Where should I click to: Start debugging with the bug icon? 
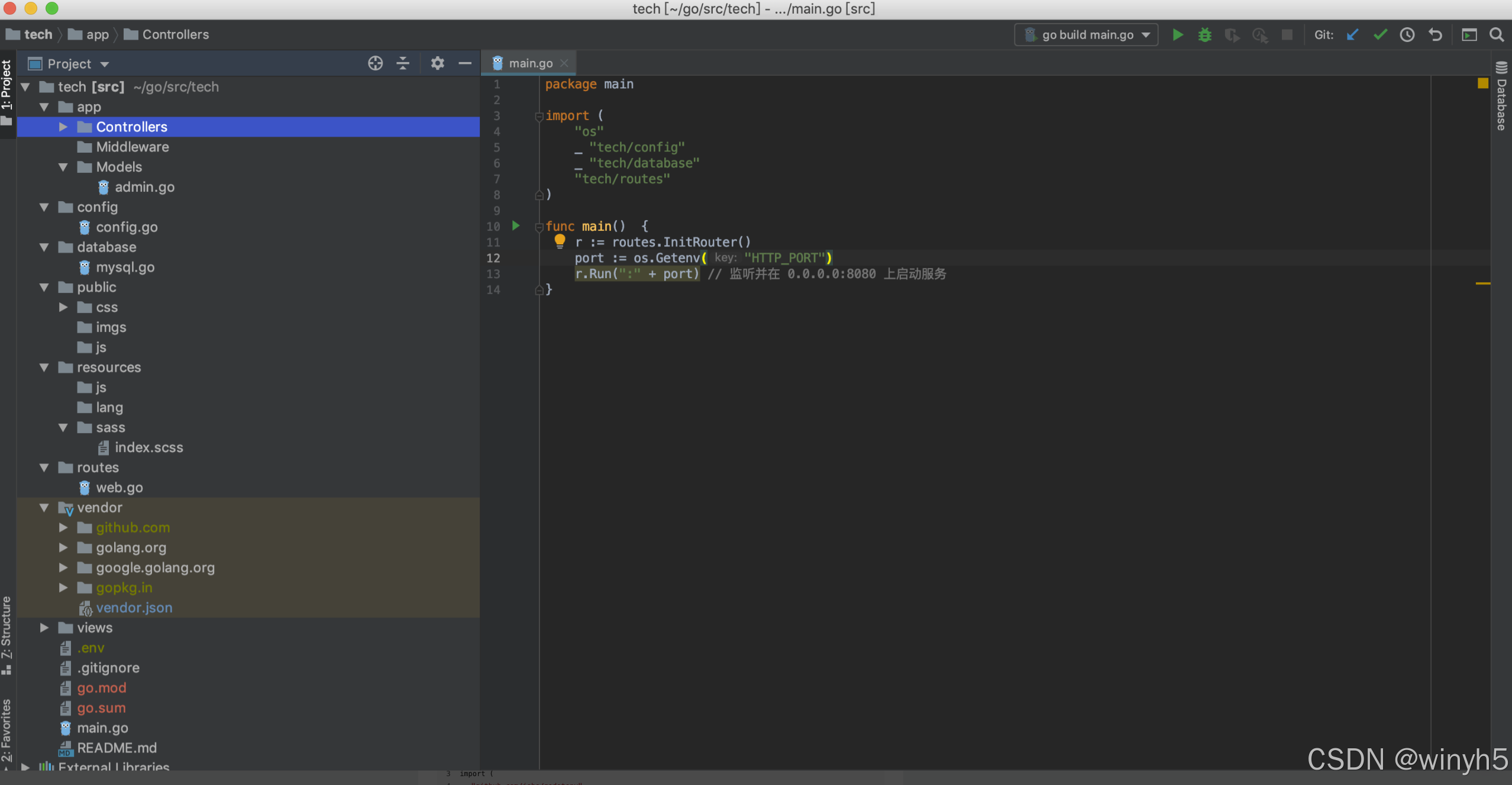[x=1204, y=35]
